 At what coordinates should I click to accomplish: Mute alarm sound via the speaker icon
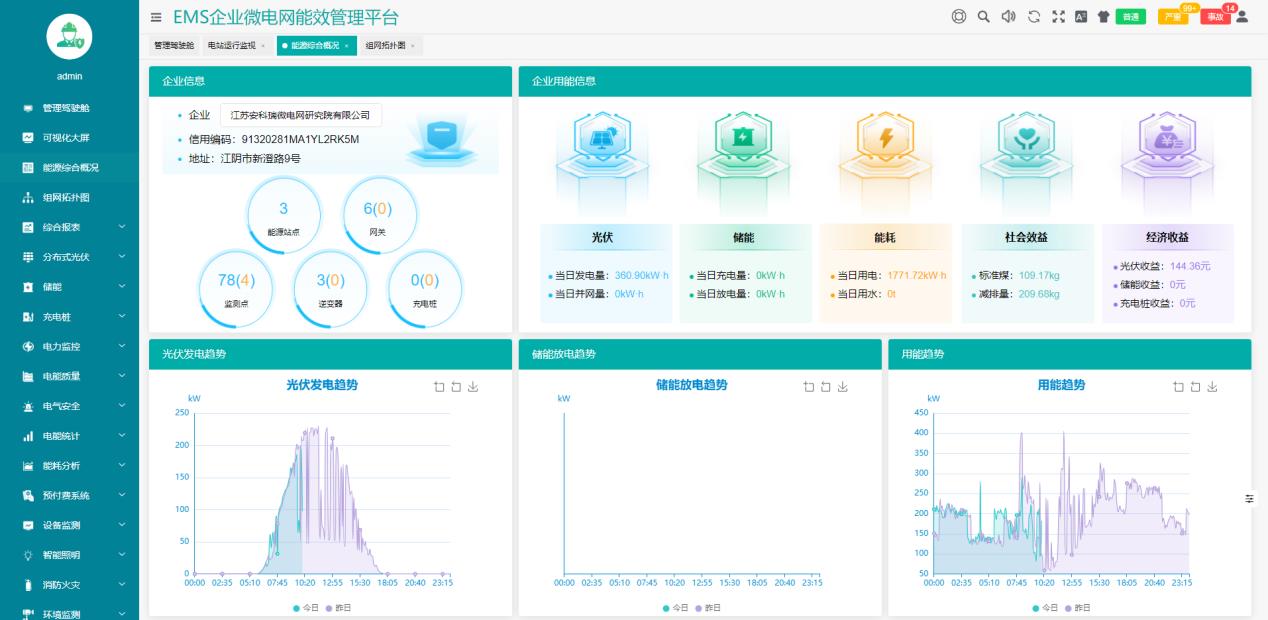click(x=1008, y=16)
